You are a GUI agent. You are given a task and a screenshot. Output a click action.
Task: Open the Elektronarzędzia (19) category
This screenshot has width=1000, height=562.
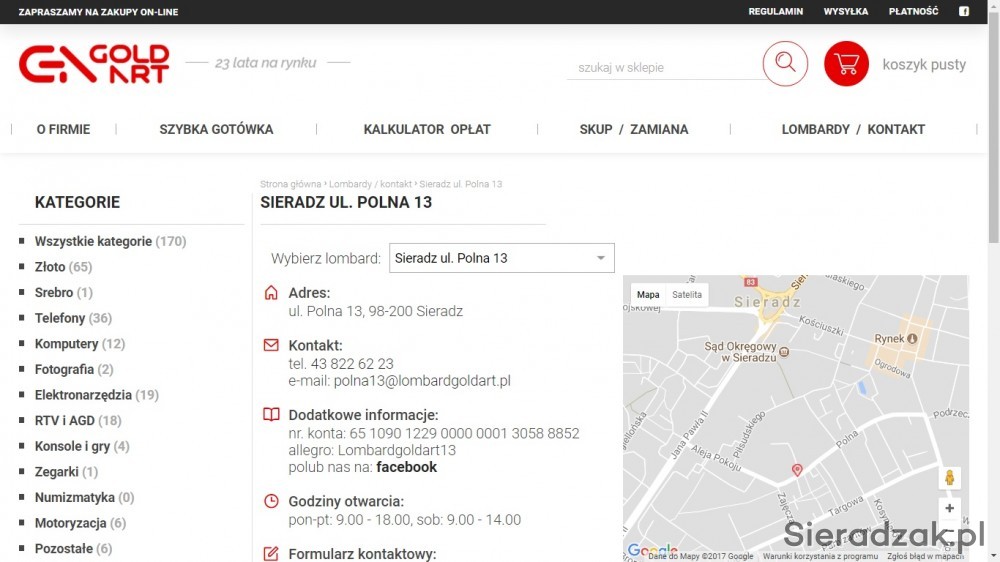point(96,395)
